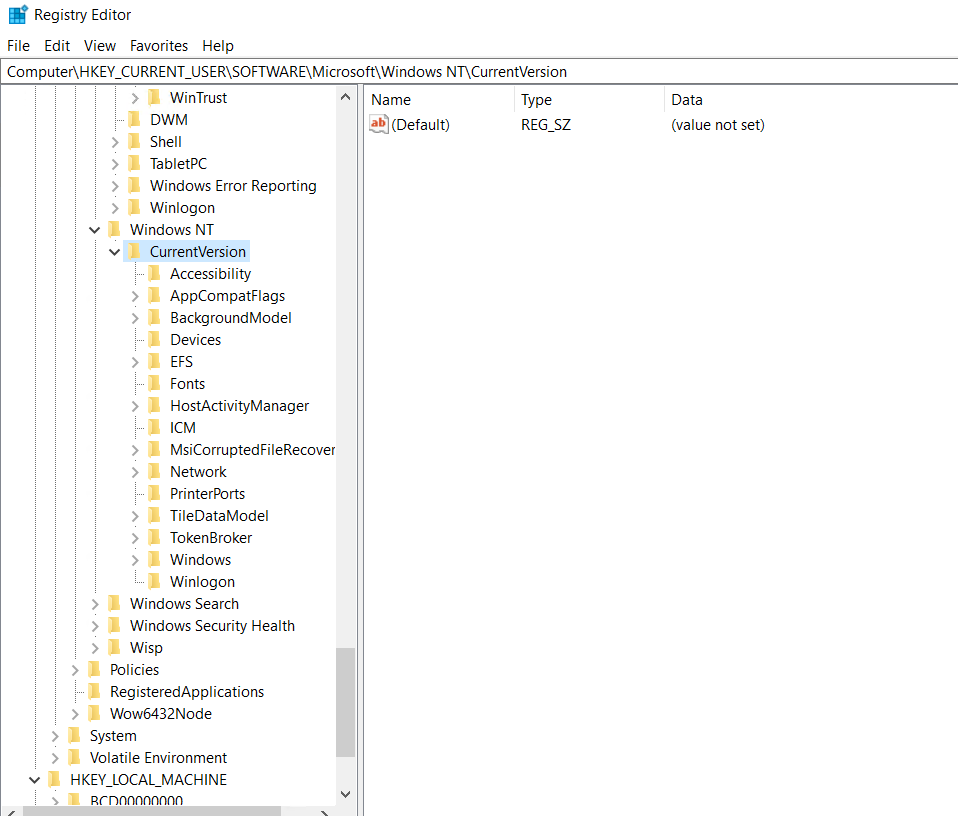
Task: Expand the Windows Search key
Action: click(95, 603)
